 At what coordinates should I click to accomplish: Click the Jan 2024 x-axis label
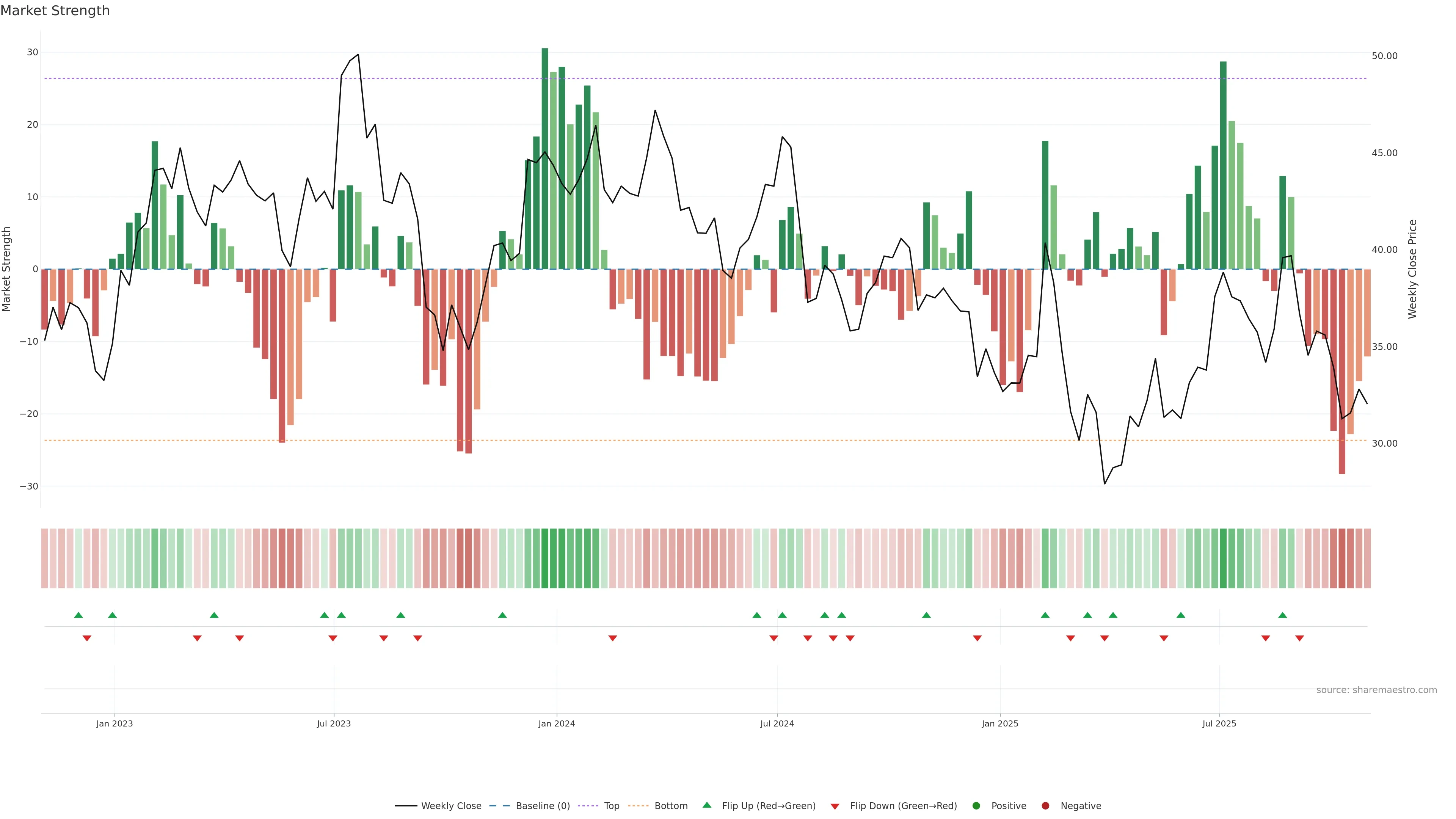tap(556, 723)
